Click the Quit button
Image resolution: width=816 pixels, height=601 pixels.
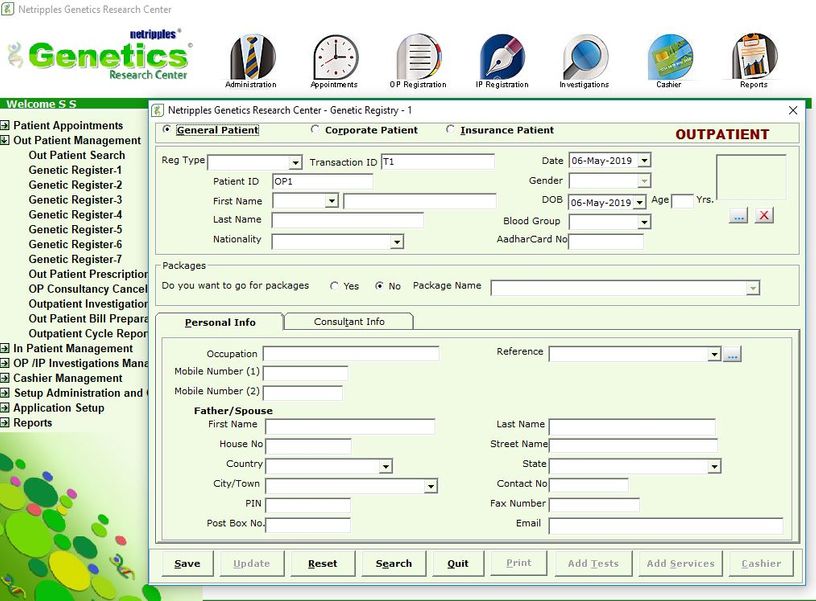(458, 564)
